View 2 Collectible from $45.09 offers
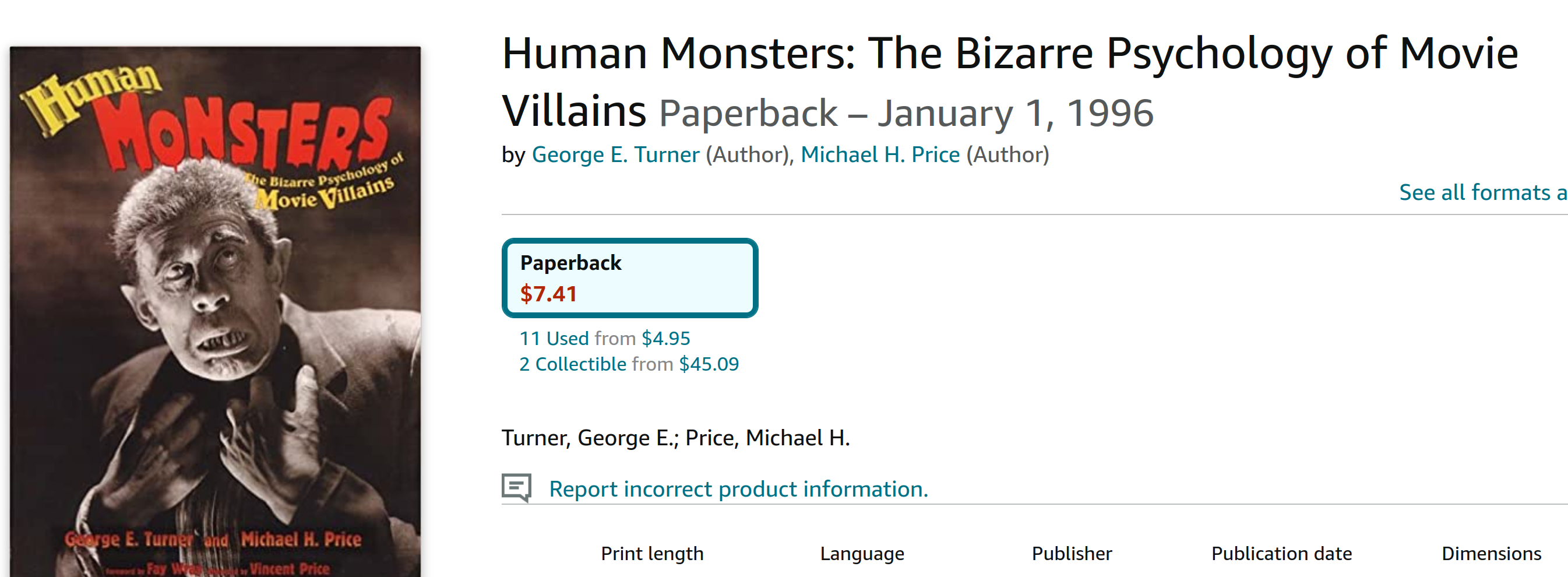 pos(629,364)
